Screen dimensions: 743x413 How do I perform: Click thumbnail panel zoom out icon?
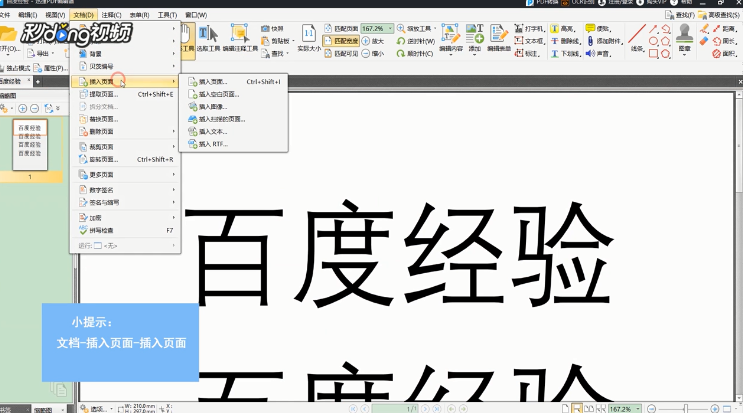[x=34, y=108]
